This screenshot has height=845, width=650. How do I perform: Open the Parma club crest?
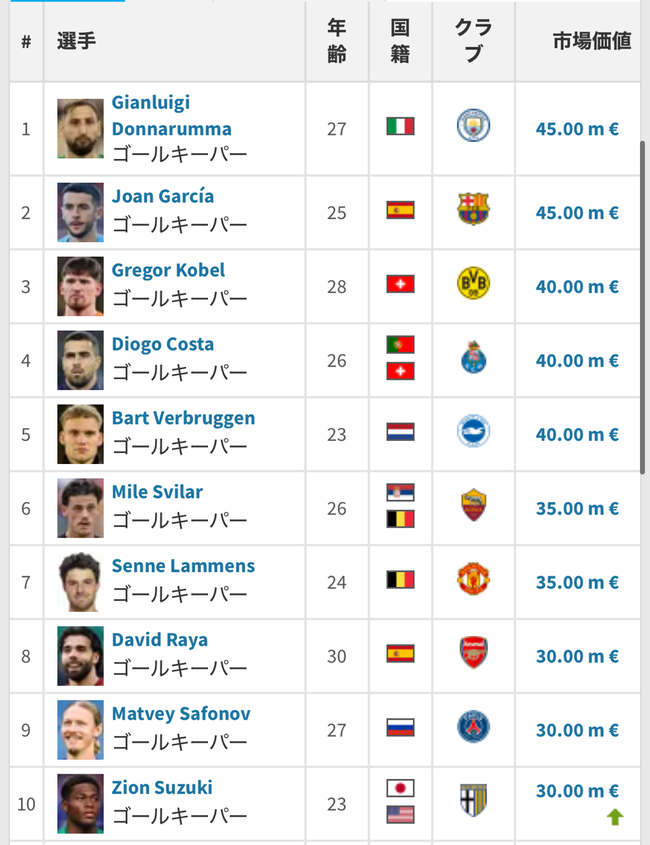[473, 800]
